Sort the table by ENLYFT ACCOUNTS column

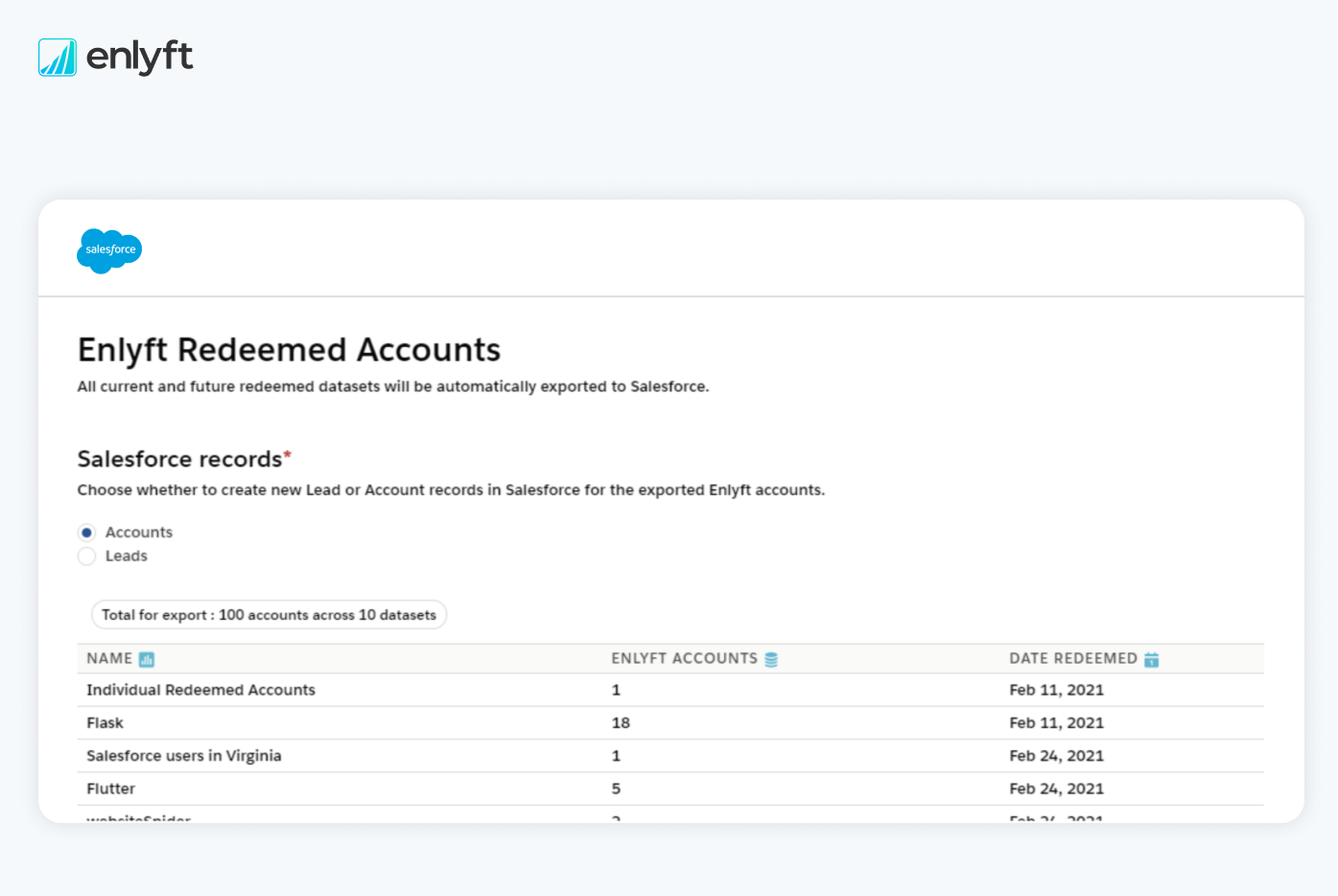tap(685, 659)
